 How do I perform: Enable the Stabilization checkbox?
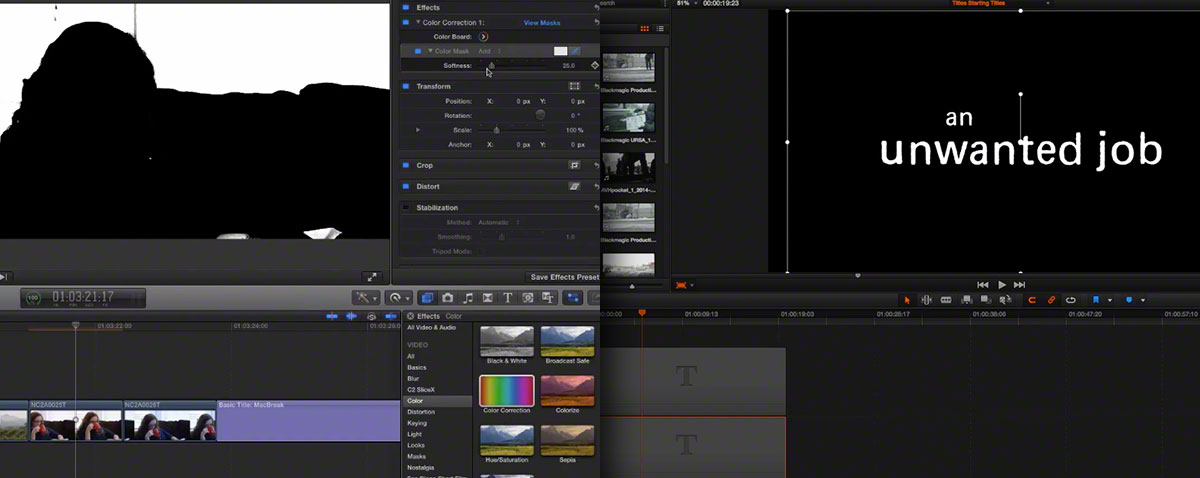click(x=406, y=207)
